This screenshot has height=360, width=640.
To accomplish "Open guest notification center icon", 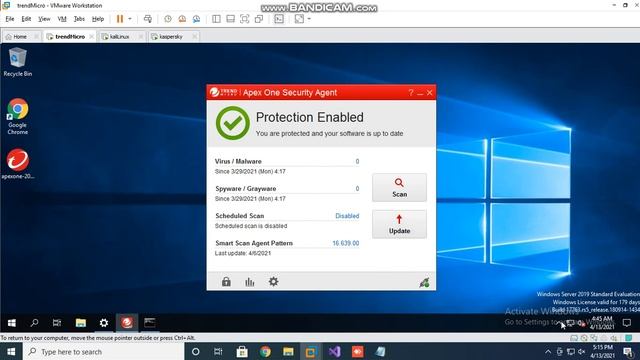I will pyautogui.click(x=627, y=323).
